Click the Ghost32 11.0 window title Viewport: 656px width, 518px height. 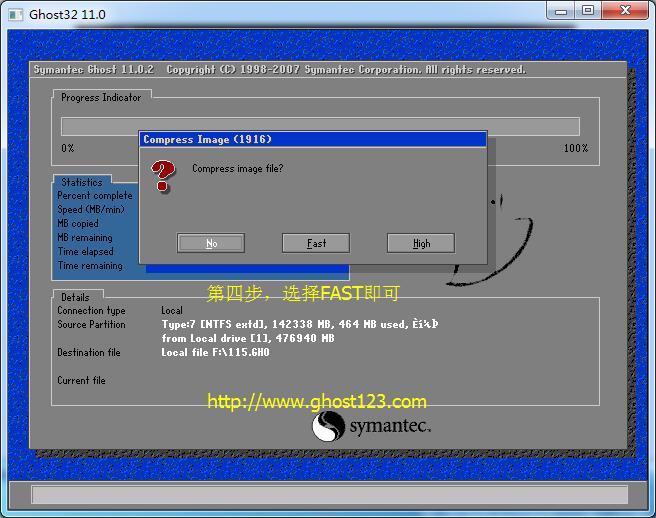(x=67, y=15)
